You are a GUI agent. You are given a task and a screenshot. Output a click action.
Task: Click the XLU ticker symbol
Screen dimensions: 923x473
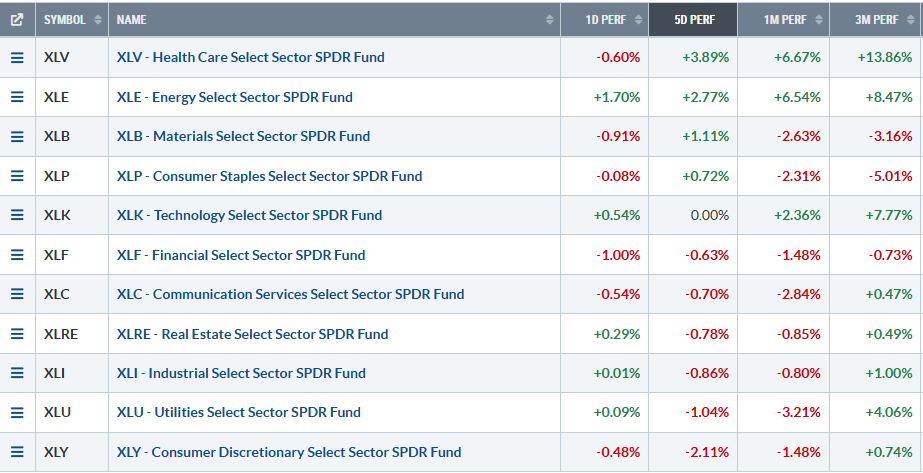click(x=58, y=412)
